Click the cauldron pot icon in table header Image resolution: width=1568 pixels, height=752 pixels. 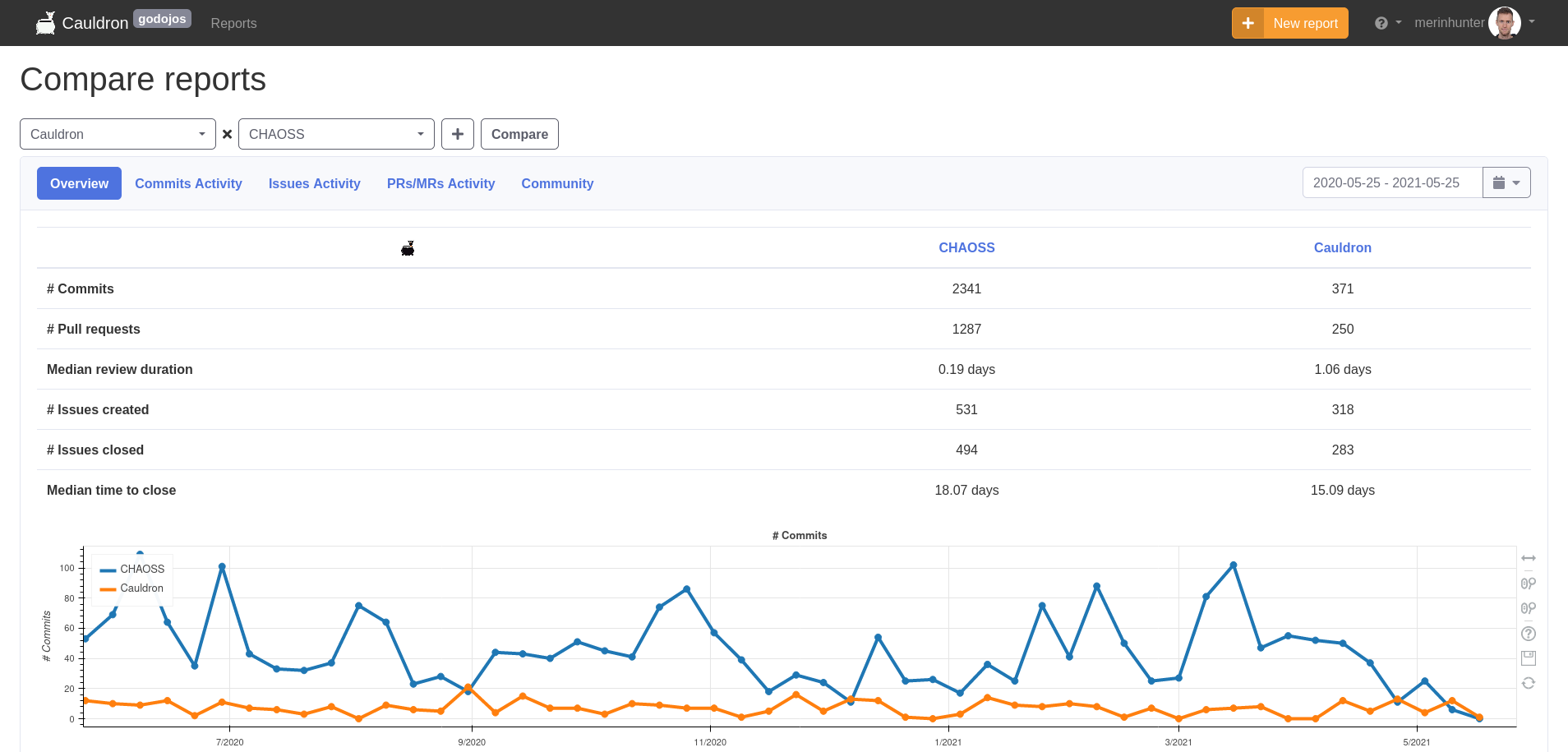click(x=408, y=248)
